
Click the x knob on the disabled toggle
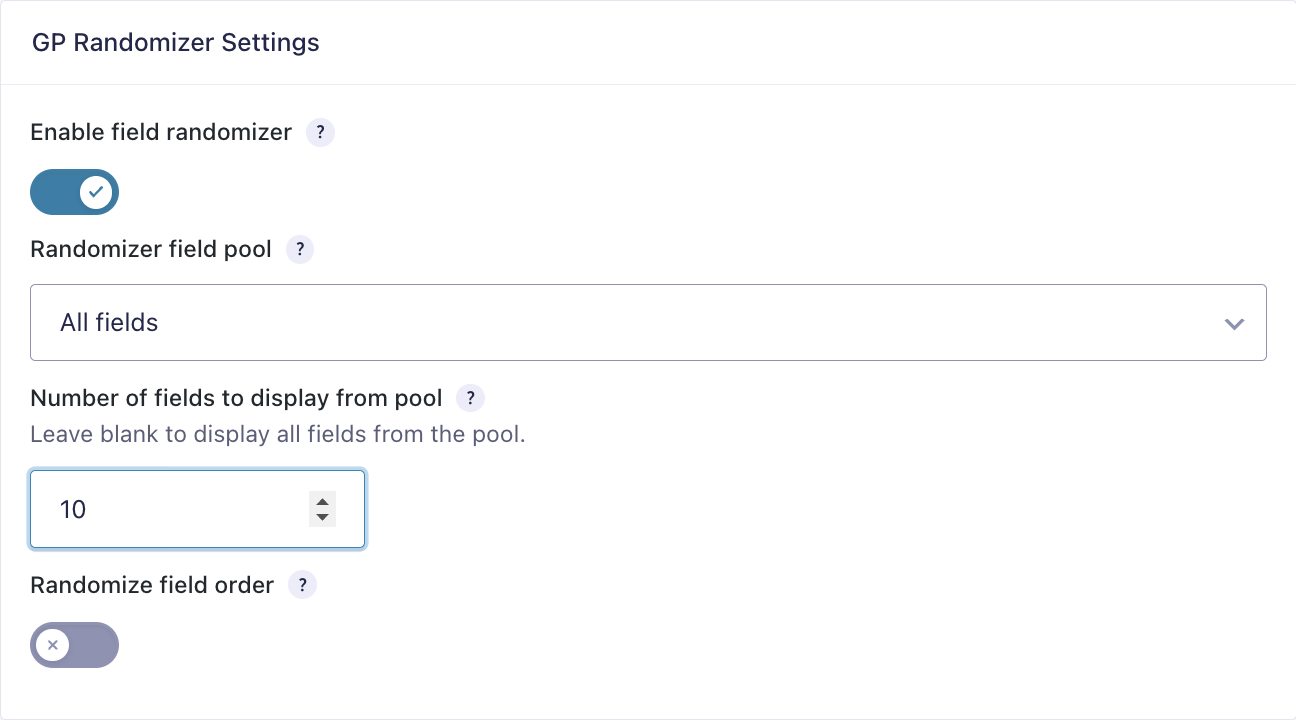tap(53, 645)
